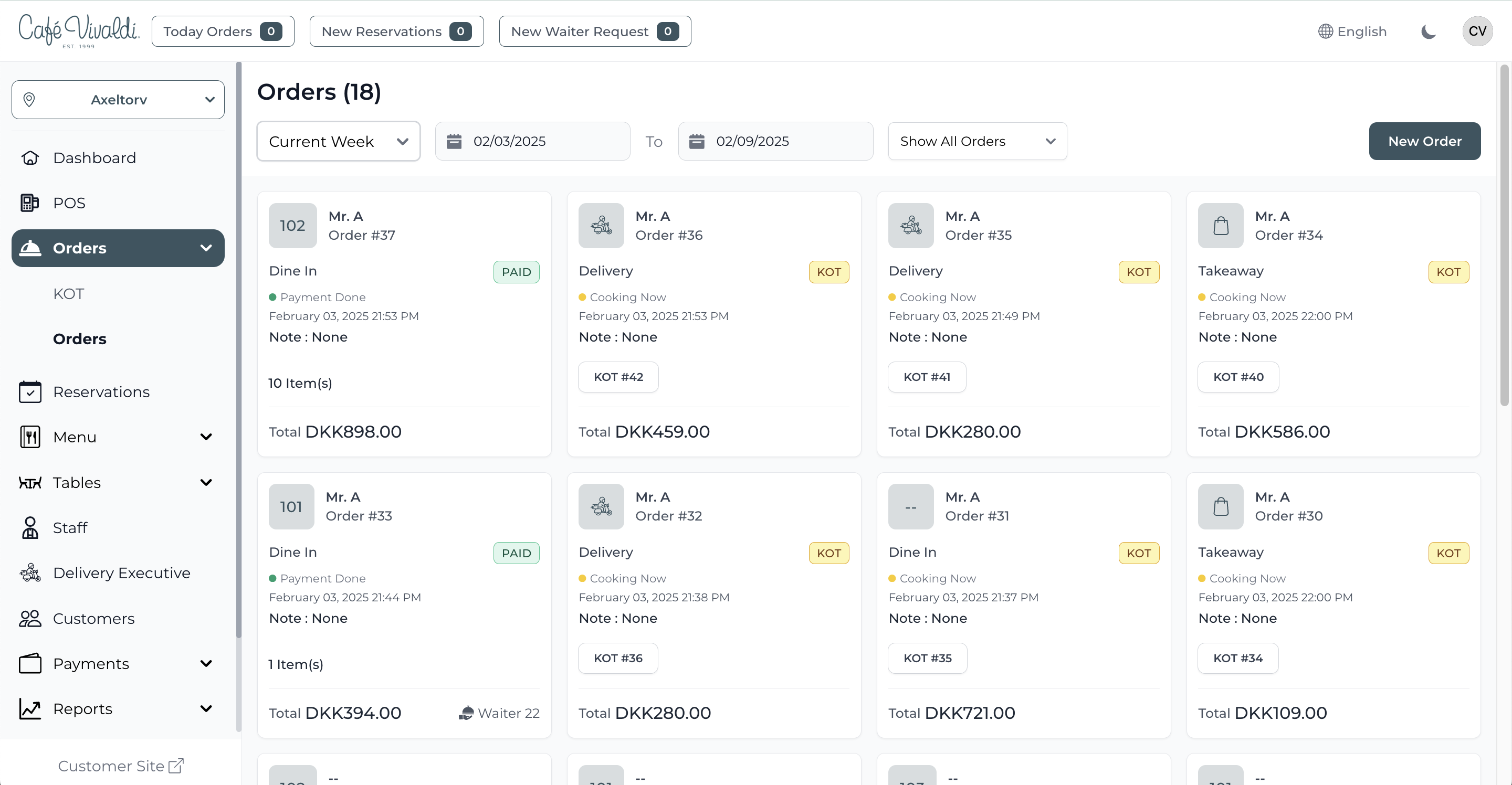The height and width of the screenshot is (785, 1512).
Task: Click takeaway bag icon on Order #34
Action: pos(1220,226)
